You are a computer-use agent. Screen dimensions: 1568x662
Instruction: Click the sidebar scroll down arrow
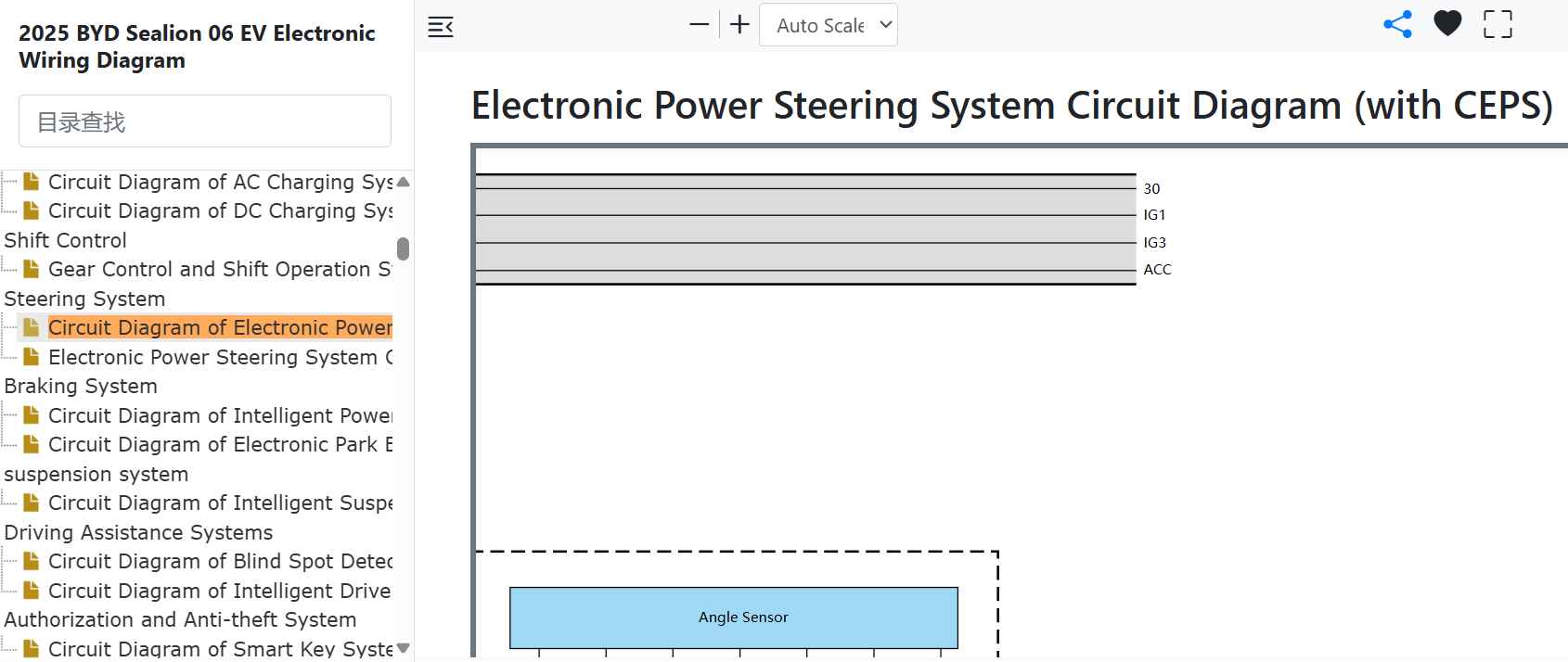coord(403,648)
